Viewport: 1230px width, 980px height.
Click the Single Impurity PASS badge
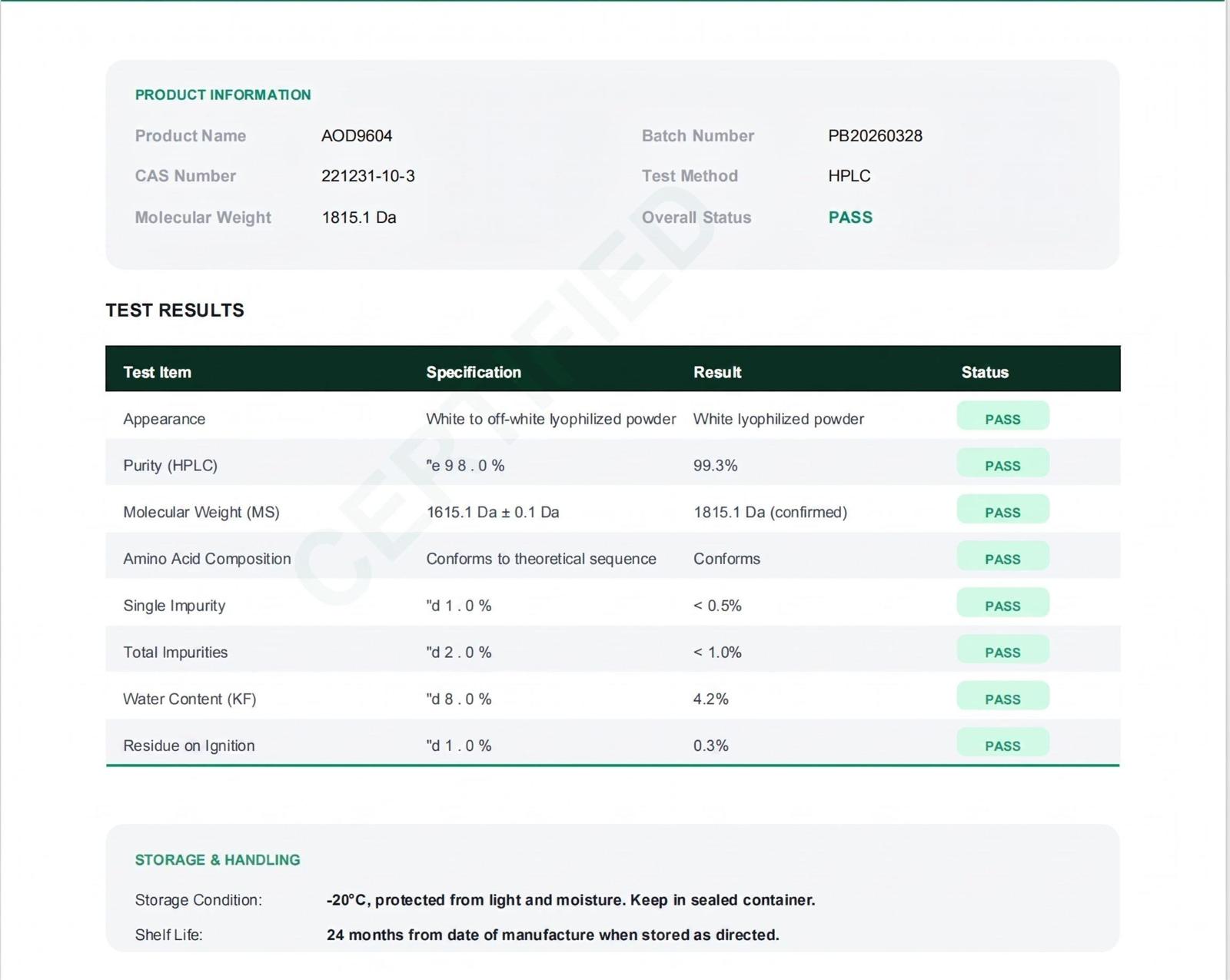(1002, 603)
